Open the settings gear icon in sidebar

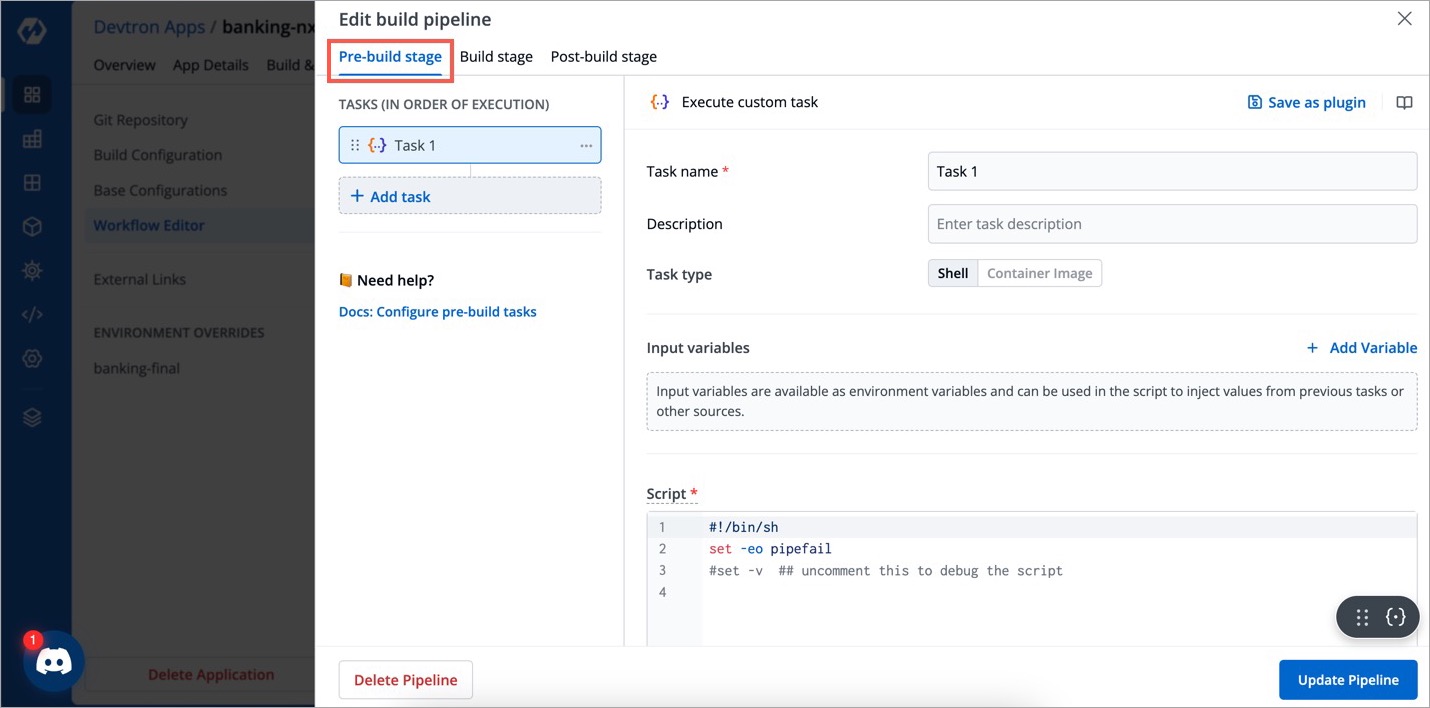(x=32, y=358)
